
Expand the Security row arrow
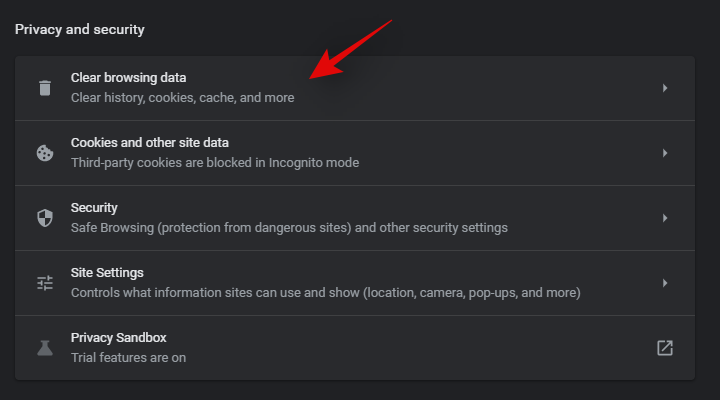tap(665, 218)
